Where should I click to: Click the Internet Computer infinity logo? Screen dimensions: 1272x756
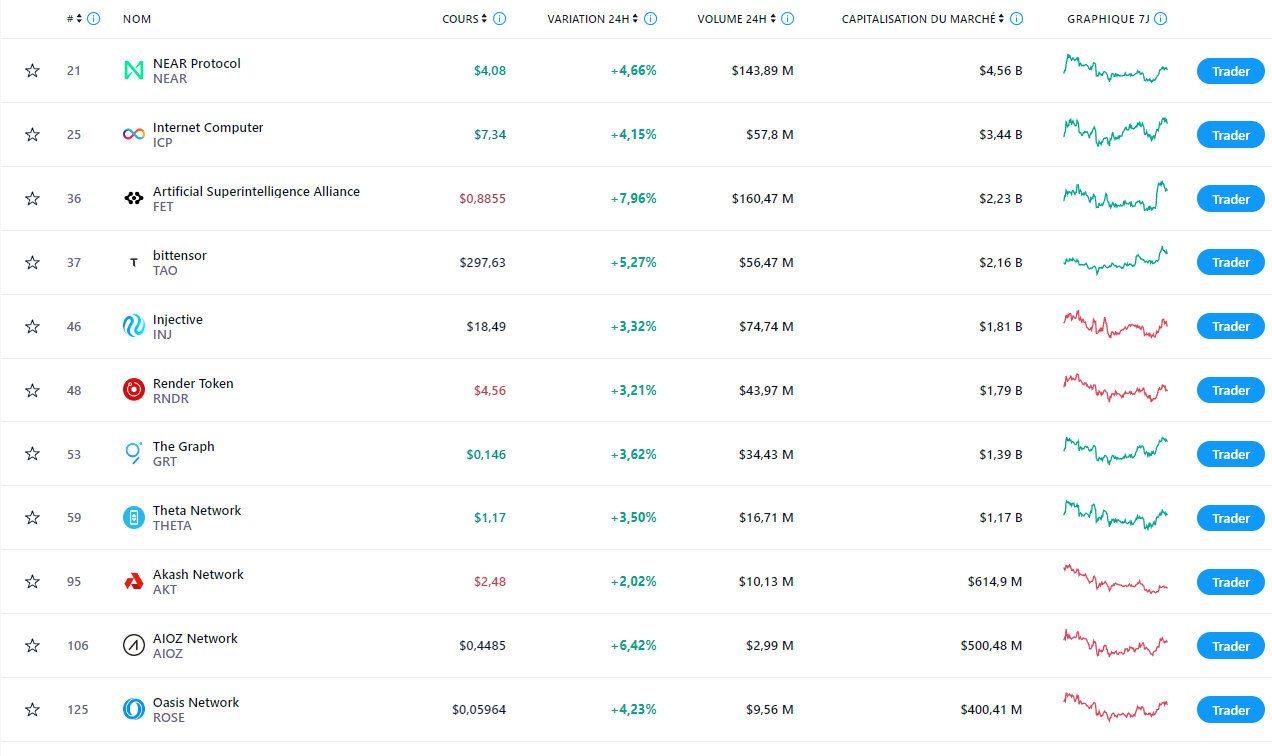(133, 135)
